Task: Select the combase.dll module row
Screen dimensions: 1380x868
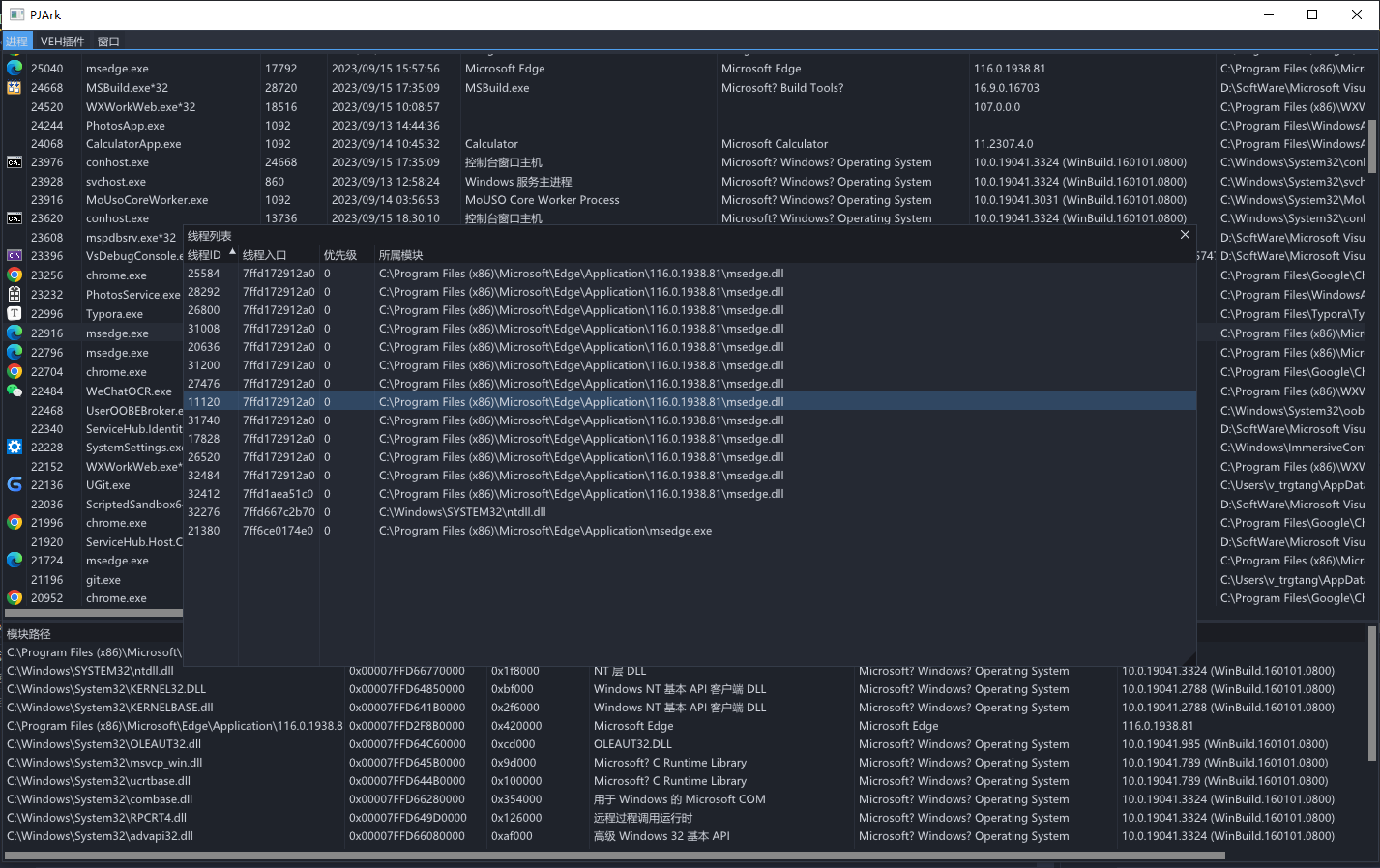Action: (x=685, y=799)
